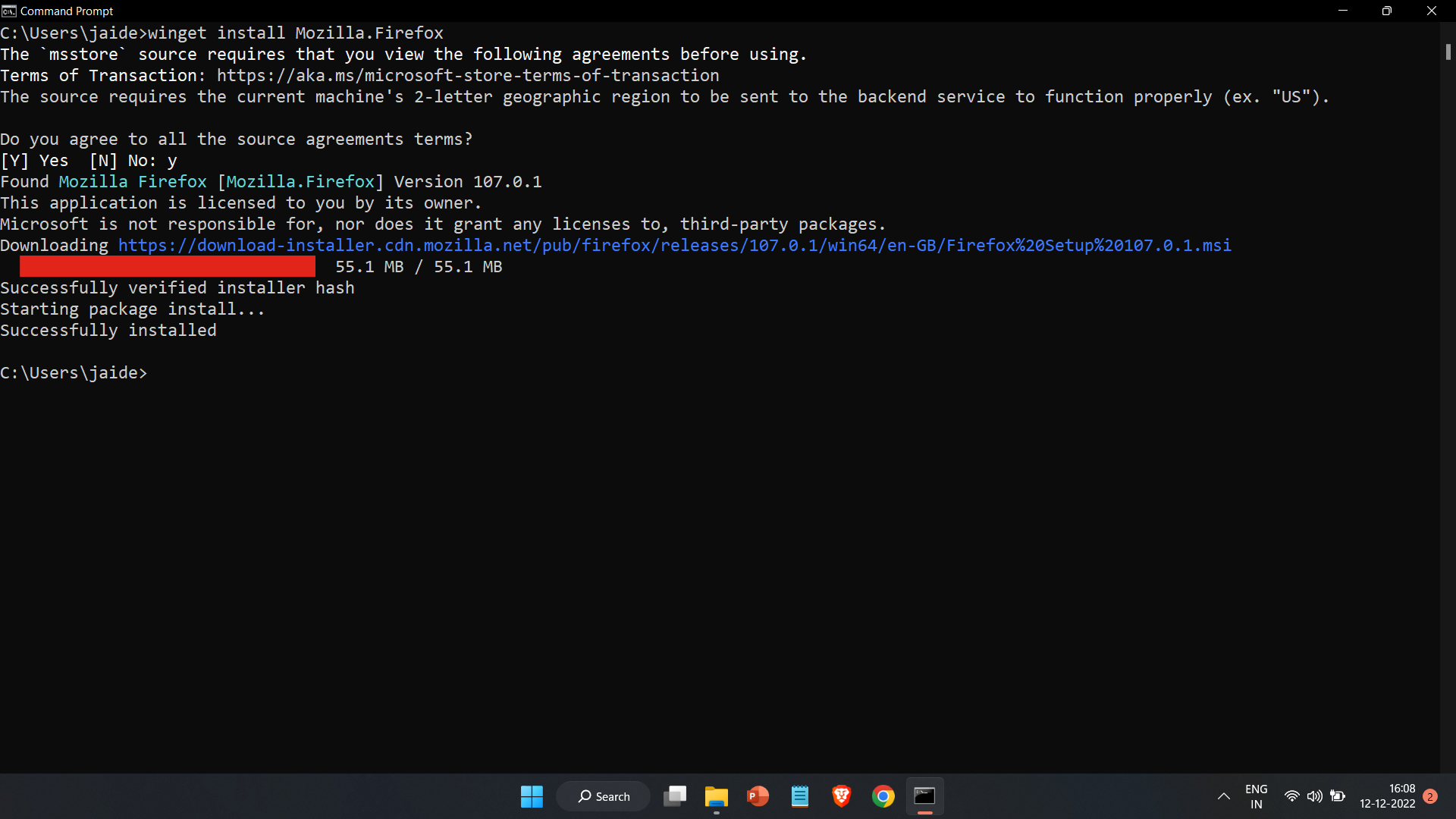Launch File Explorer from the taskbar
1456x819 pixels.
click(717, 796)
